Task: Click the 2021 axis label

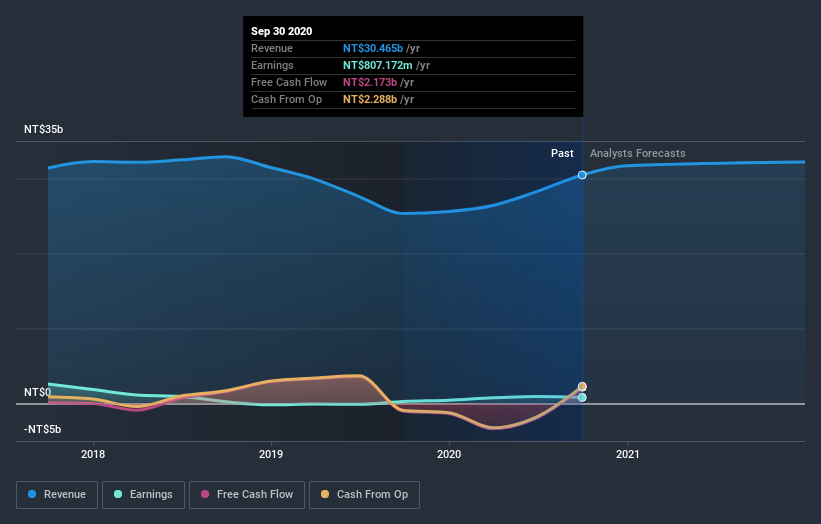Action: (627, 454)
